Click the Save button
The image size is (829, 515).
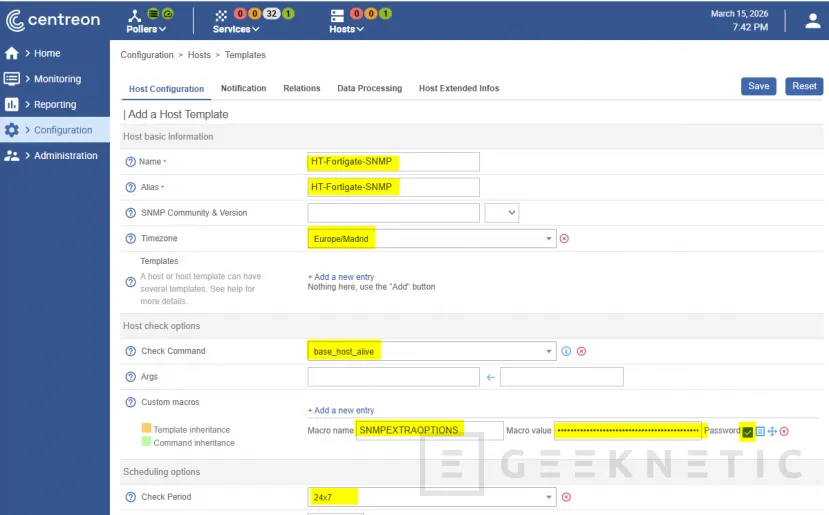click(759, 86)
